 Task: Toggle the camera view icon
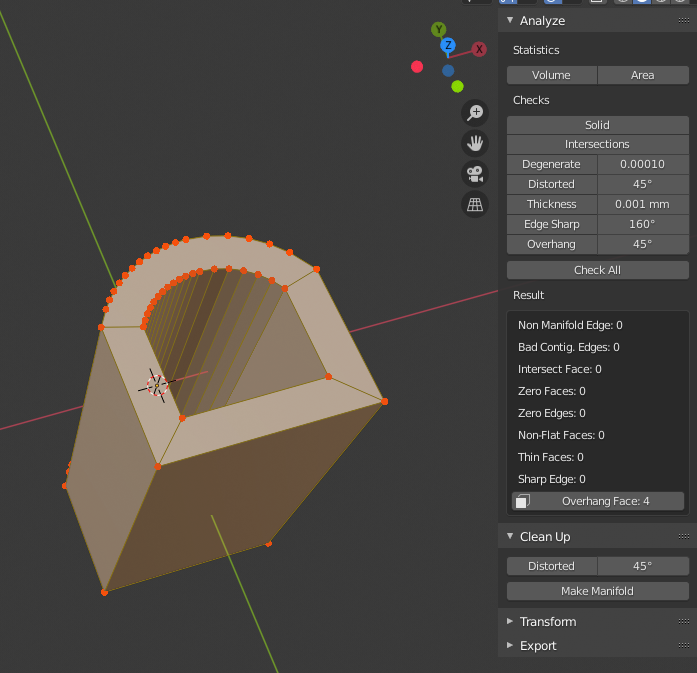[475, 174]
